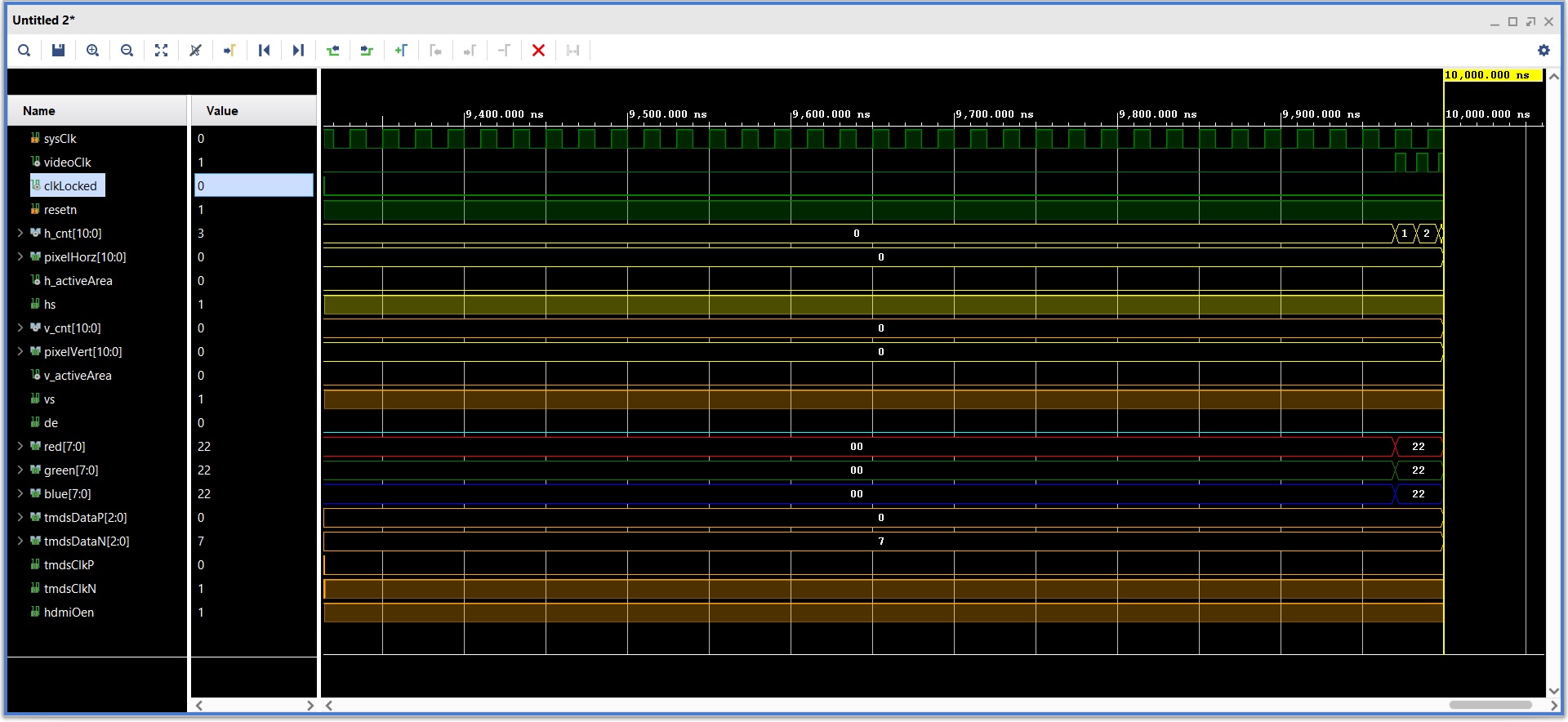Click the highlighted clkLocked value cell

coord(254,186)
